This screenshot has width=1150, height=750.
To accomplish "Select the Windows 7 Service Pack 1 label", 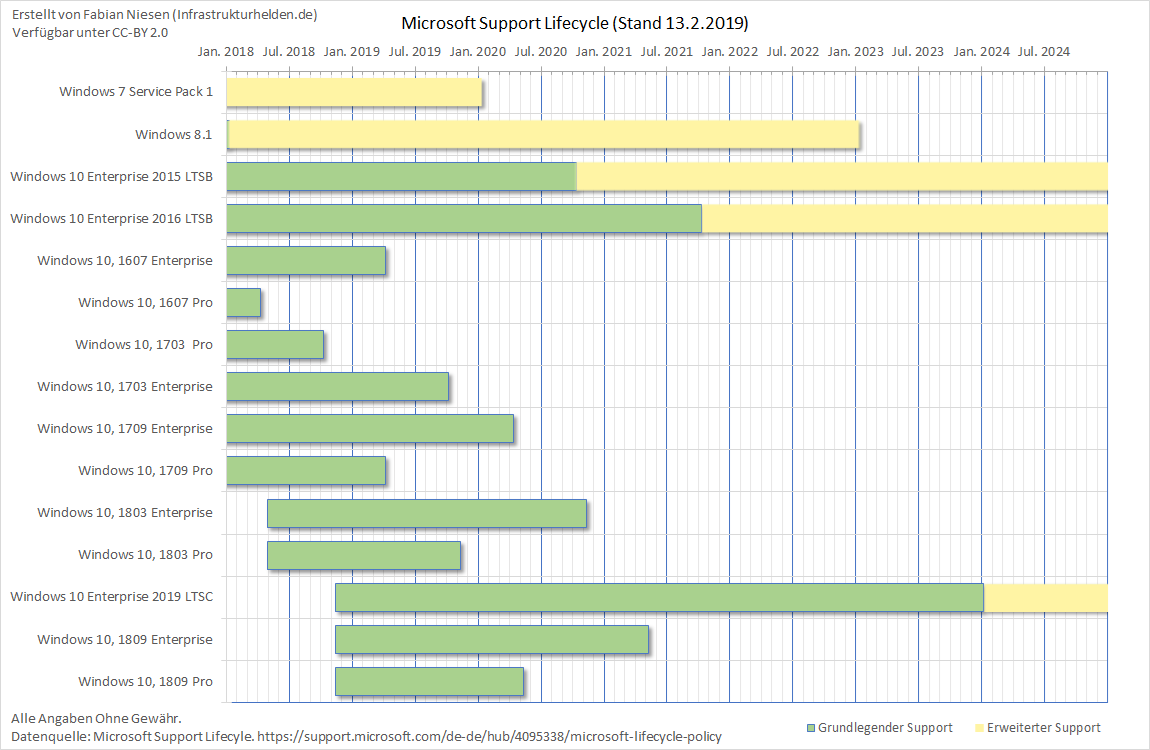I will coord(136,92).
